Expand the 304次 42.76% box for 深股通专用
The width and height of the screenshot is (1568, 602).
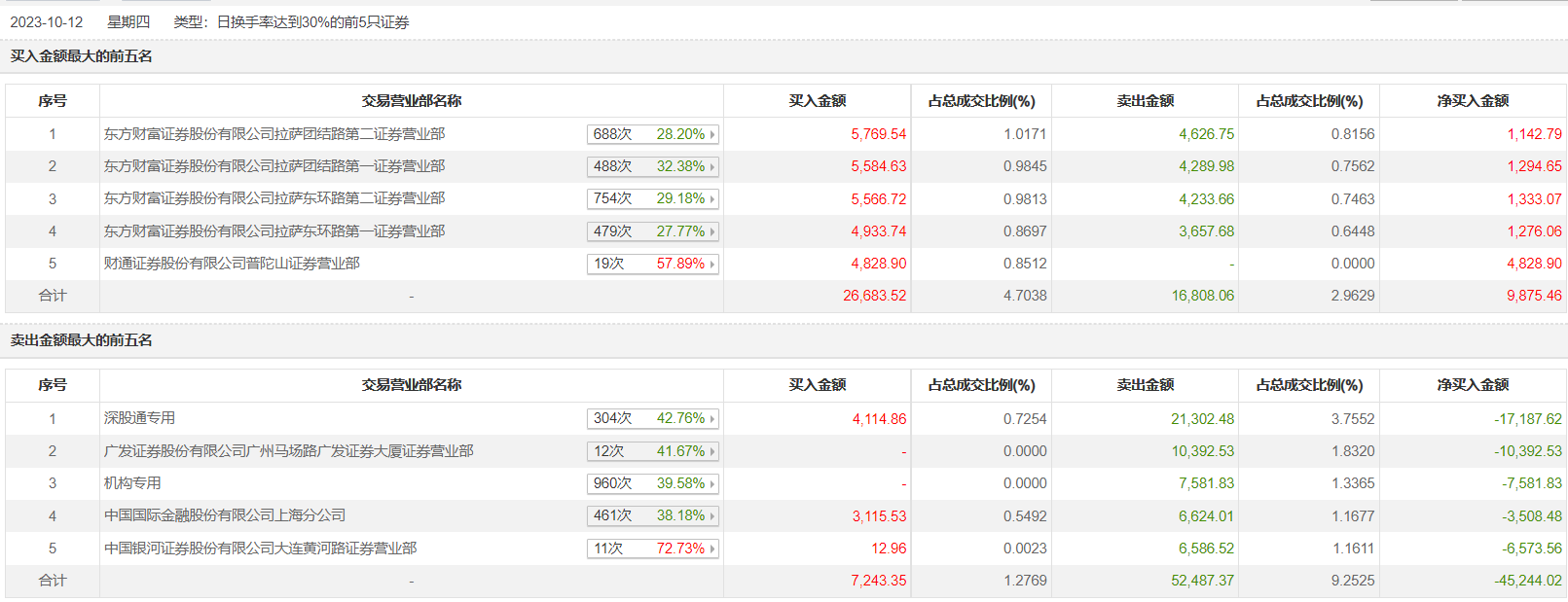click(x=652, y=418)
